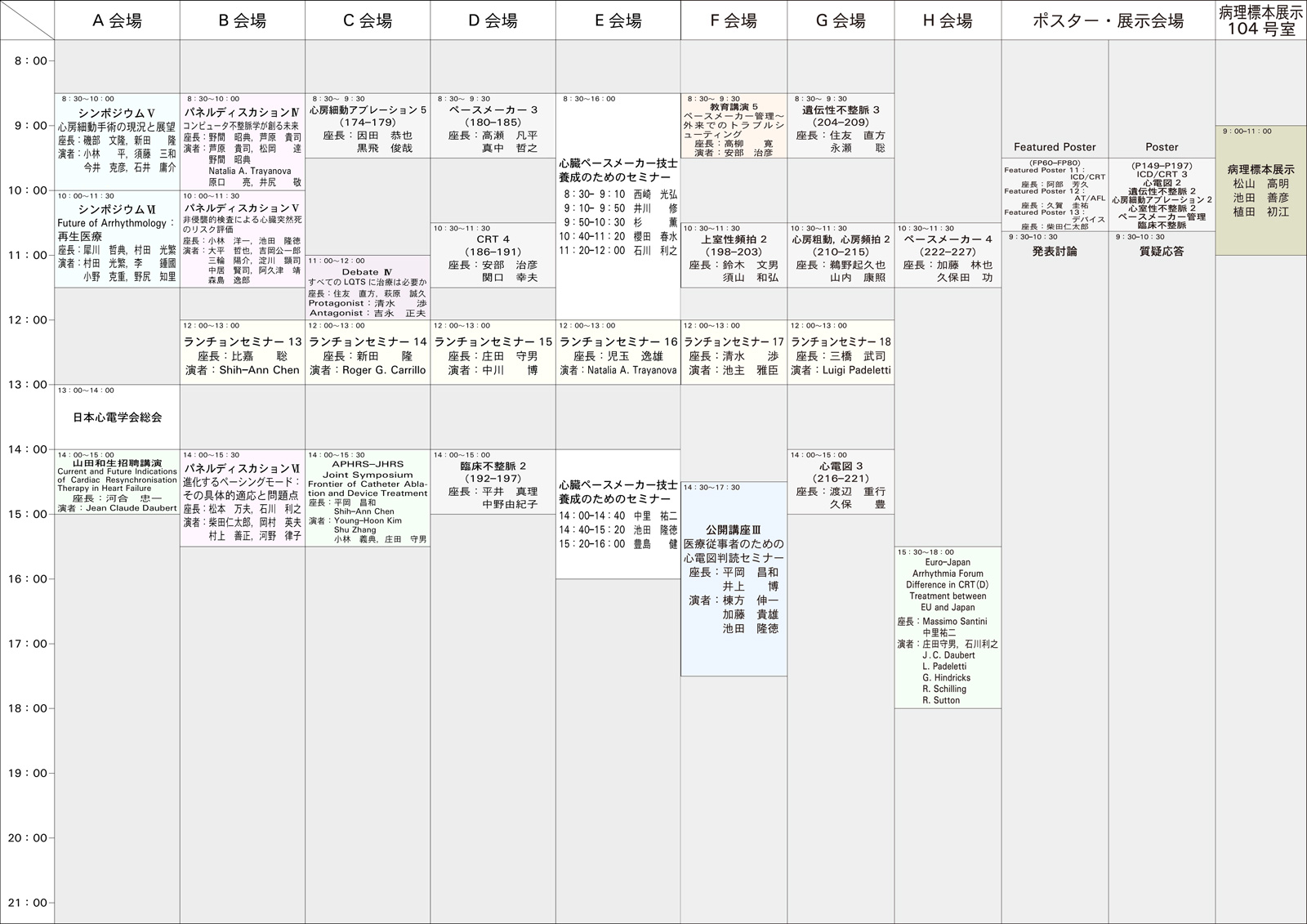Open the 公開講座III session block
Screen dimensions: 1307x924
pyautogui.click(x=734, y=578)
